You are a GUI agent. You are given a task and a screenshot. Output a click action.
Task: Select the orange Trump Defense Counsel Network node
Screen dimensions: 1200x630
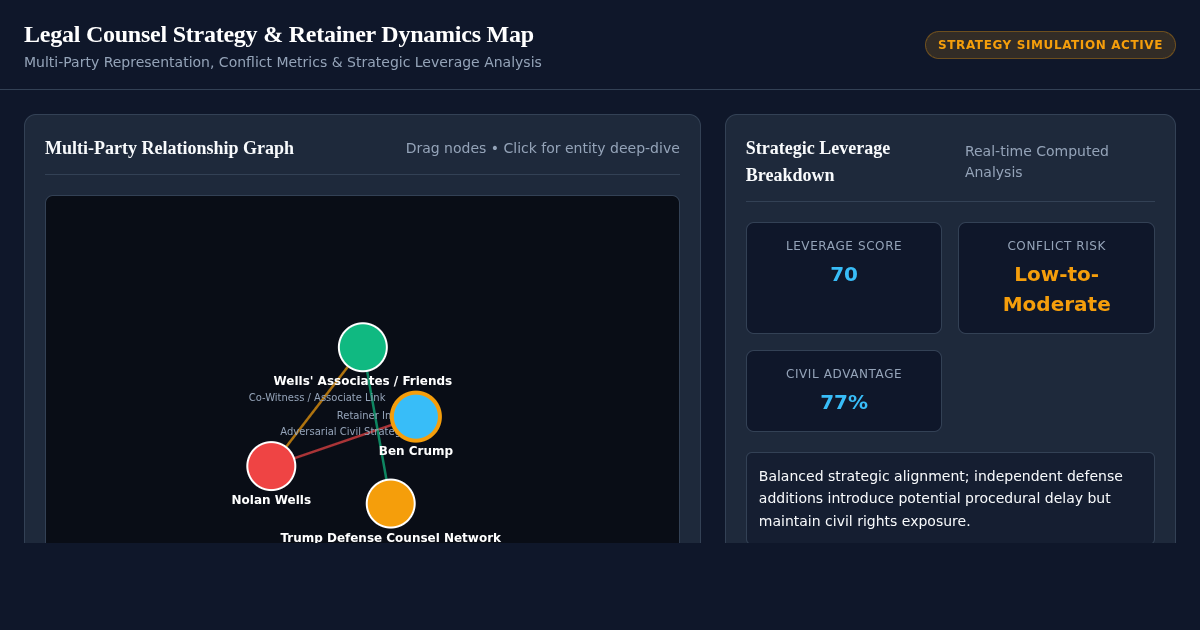pyautogui.click(x=391, y=503)
